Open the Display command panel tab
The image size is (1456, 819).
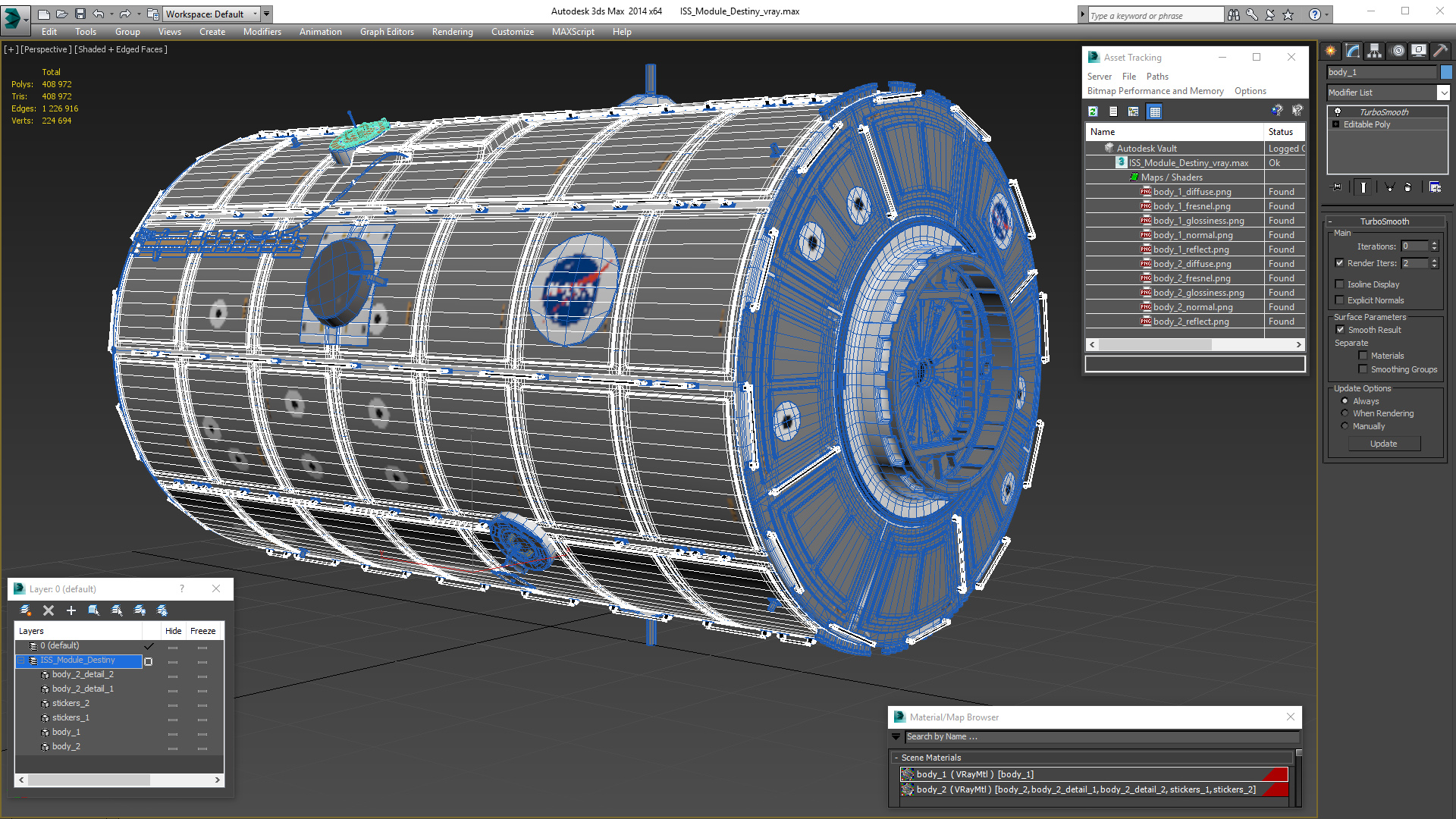1418,51
